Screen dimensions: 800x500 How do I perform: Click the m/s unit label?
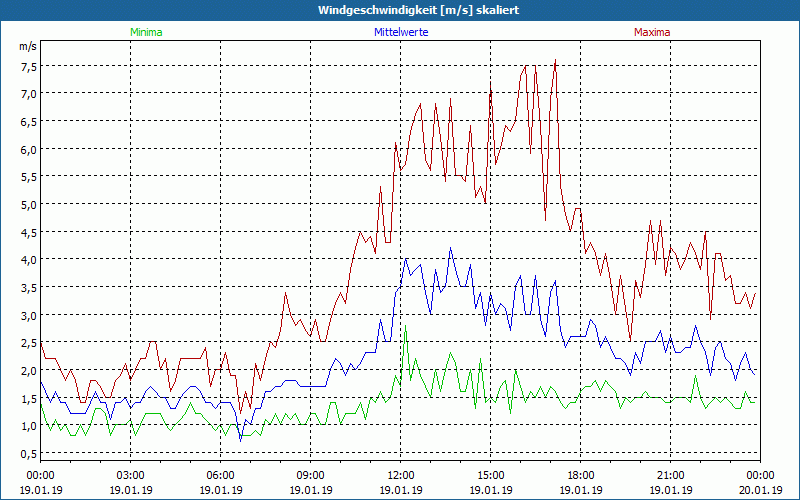tap(27, 46)
